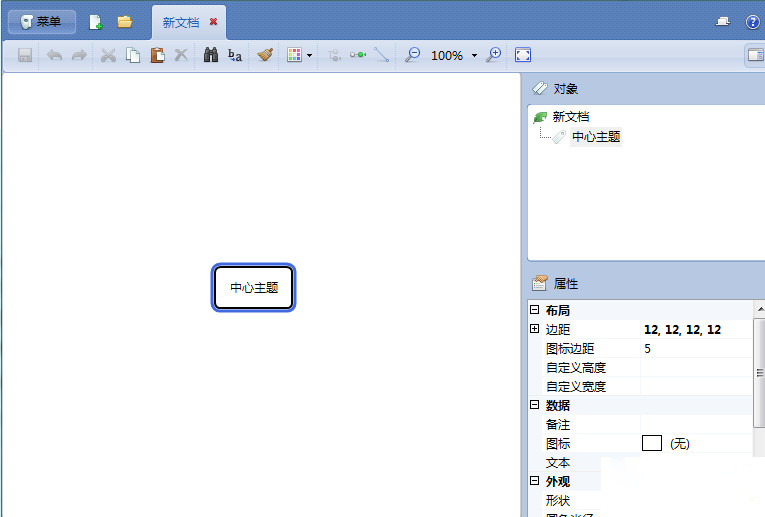Click the properties panel scrollbar thumb

click(760, 373)
